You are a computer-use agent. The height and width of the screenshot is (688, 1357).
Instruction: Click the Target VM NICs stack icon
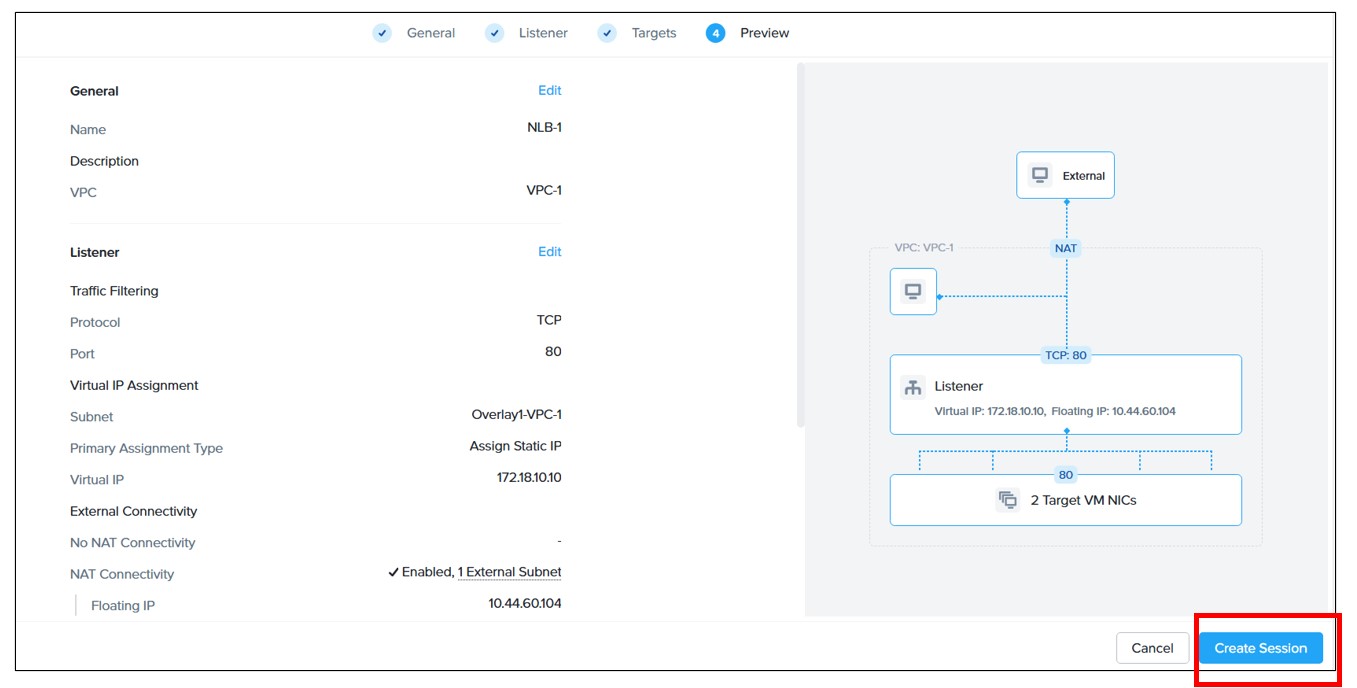(x=1007, y=500)
